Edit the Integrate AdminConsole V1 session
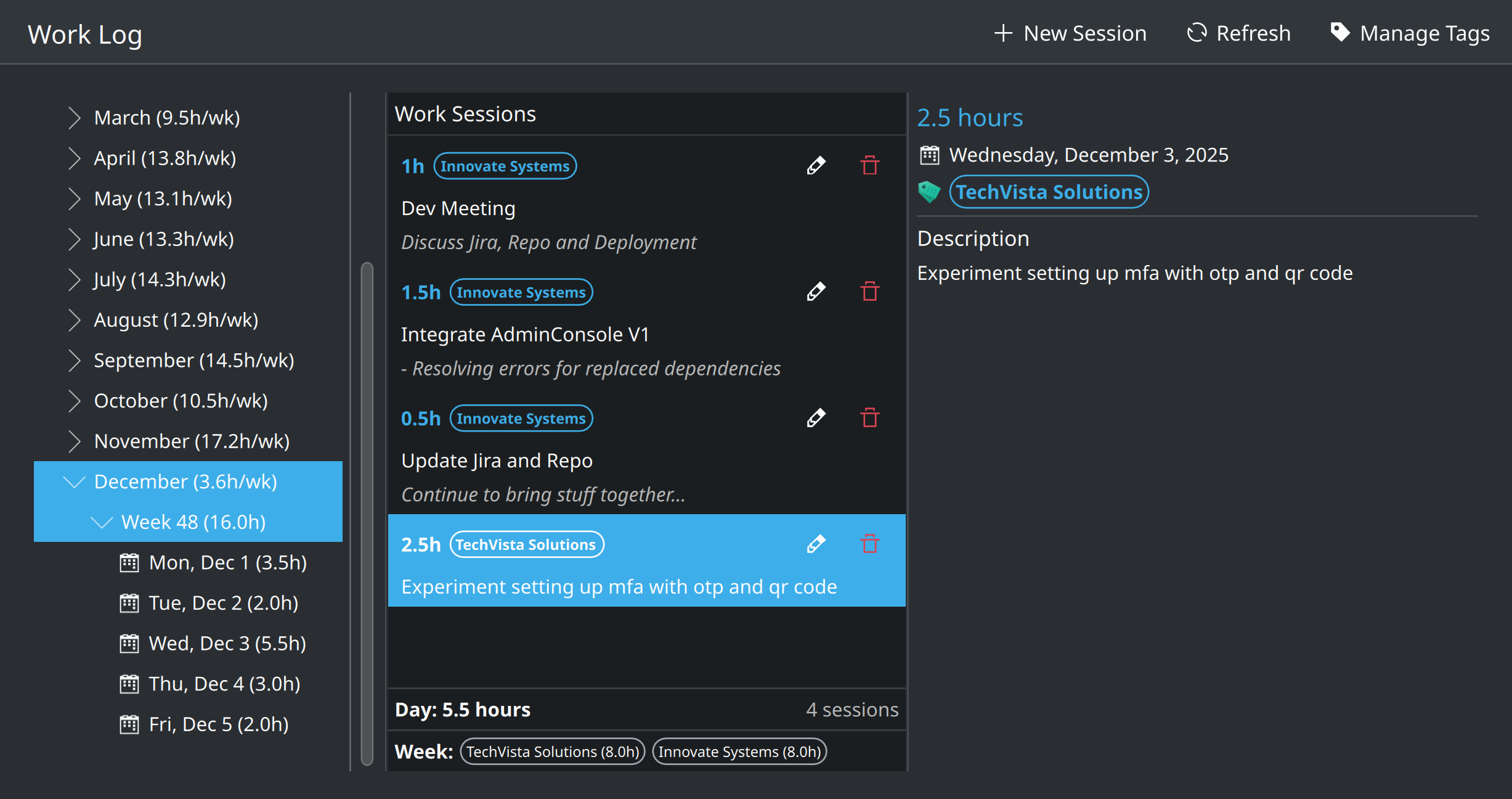 [816, 291]
